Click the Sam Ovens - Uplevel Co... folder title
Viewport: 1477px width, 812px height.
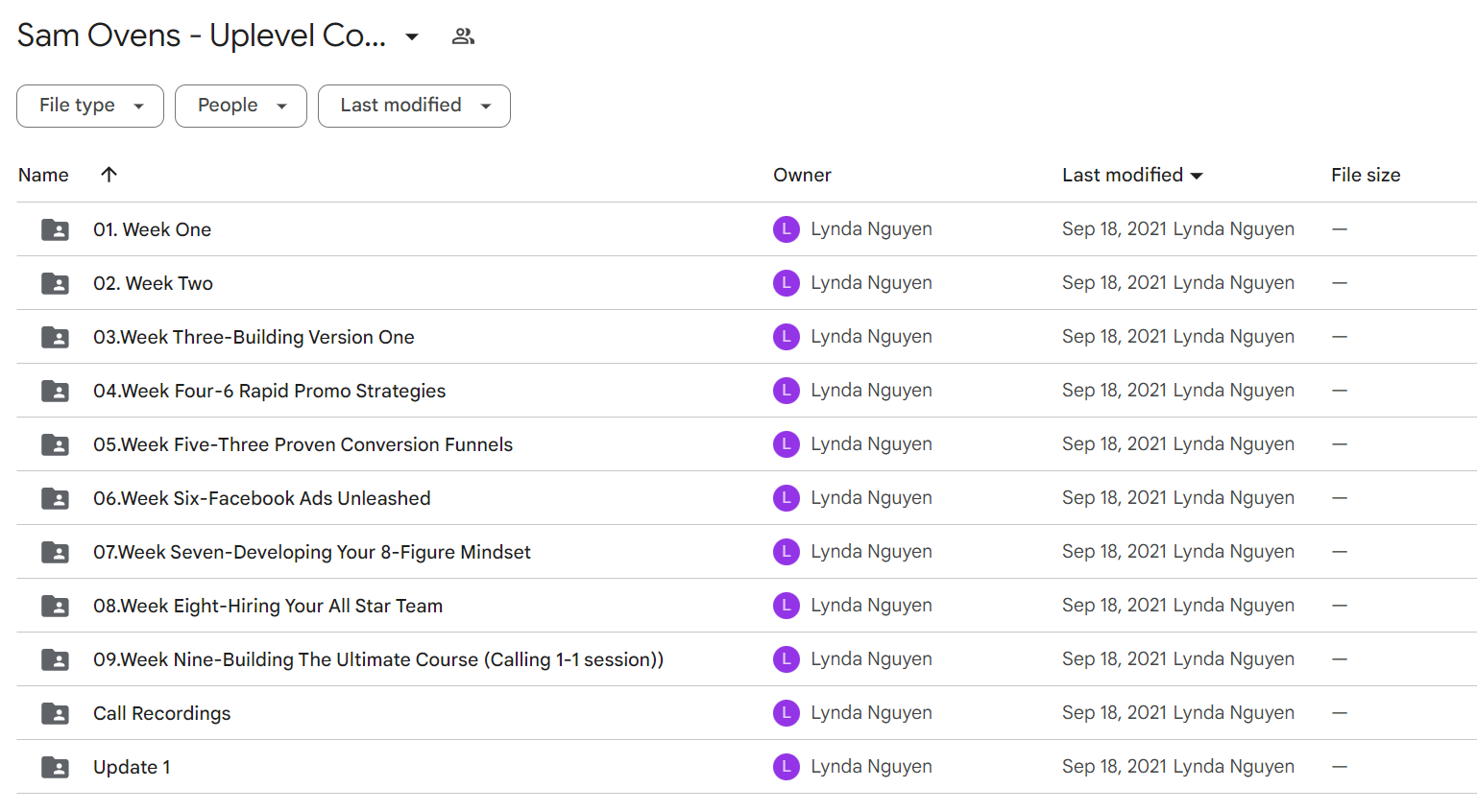click(x=202, y=36)
